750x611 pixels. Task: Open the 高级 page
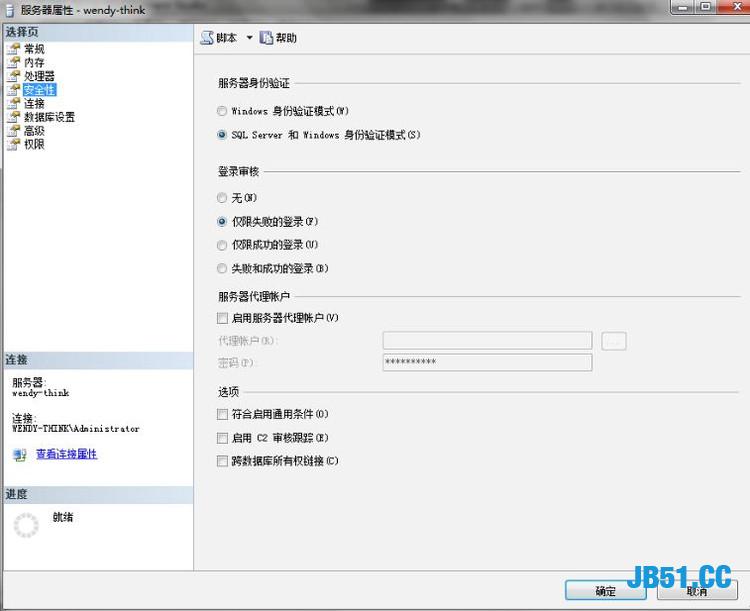[34, 130]
